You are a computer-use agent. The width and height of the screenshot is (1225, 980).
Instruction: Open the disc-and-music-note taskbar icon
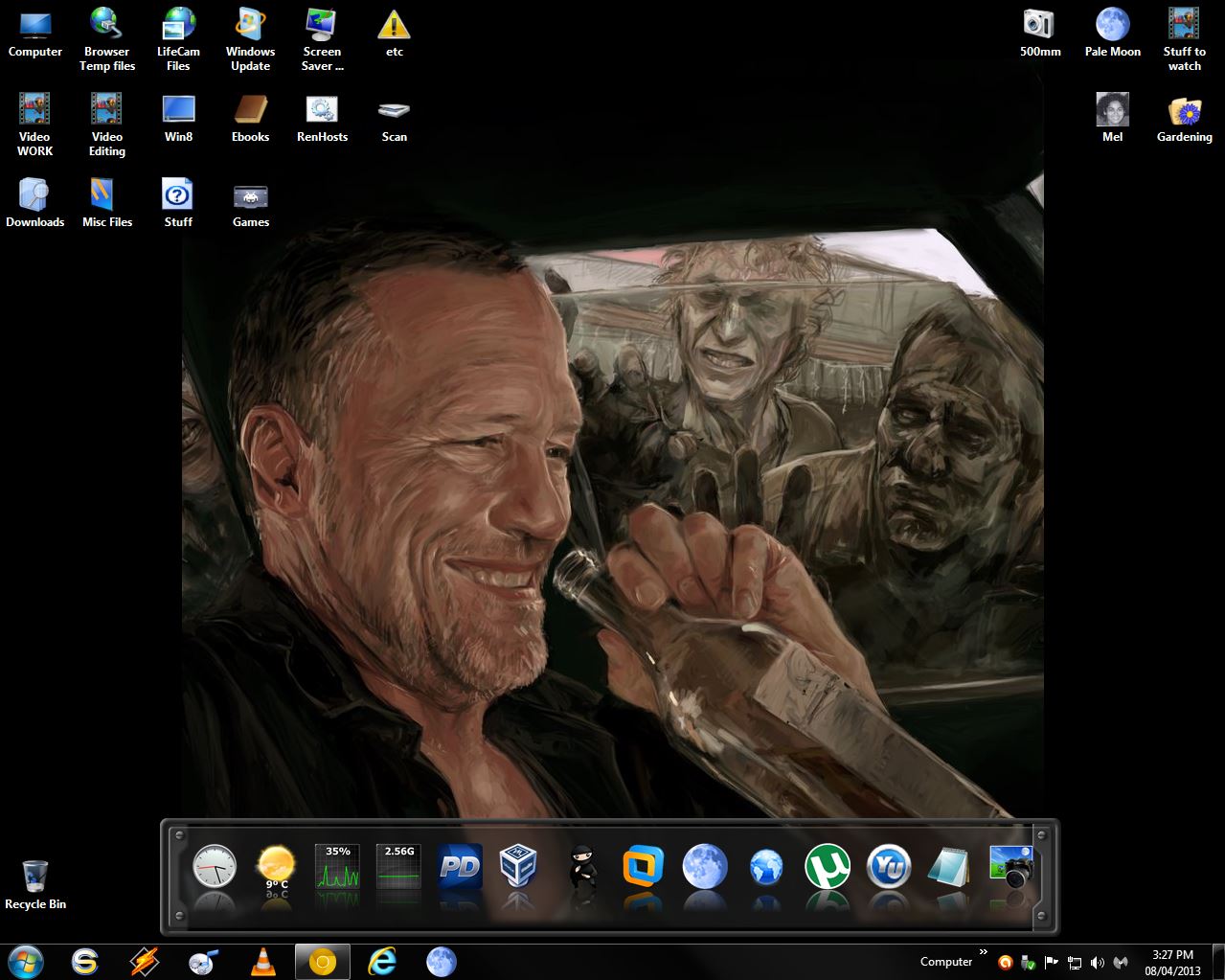pos(204,961)
